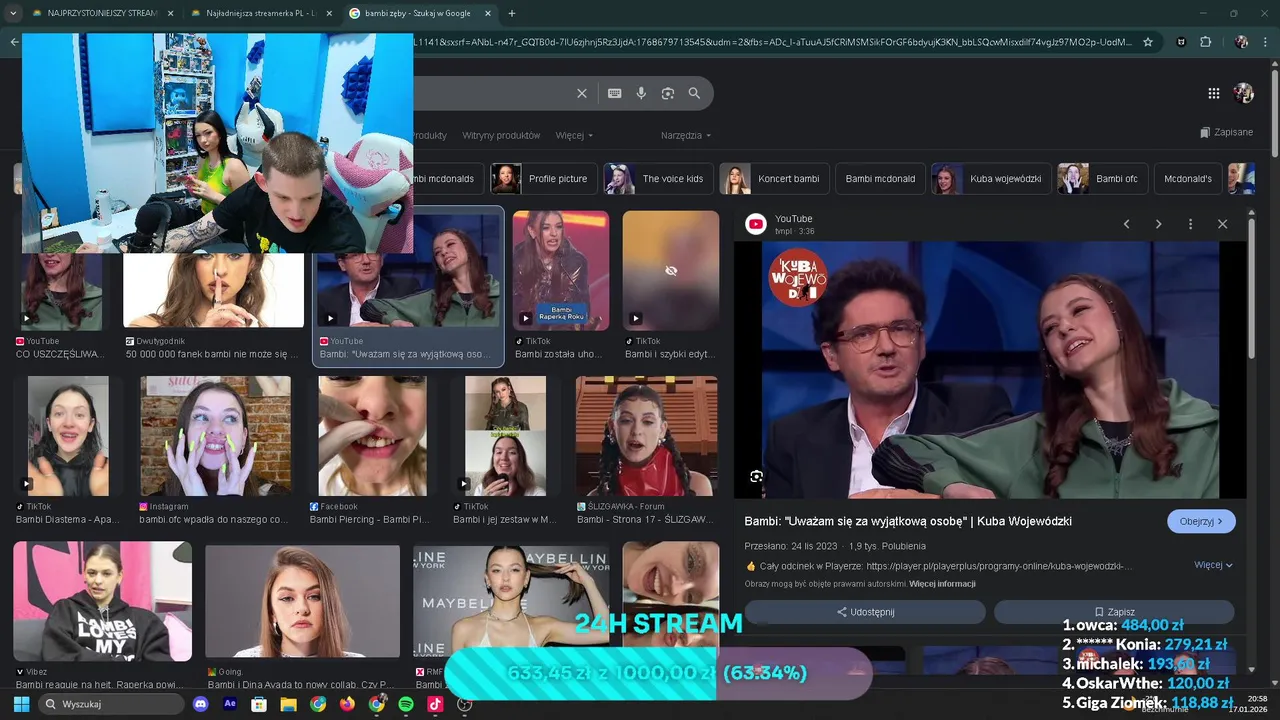Open ŚLIZGAWKA Forum Bambi result
The image size is (1280, 720).
[646, 436]
